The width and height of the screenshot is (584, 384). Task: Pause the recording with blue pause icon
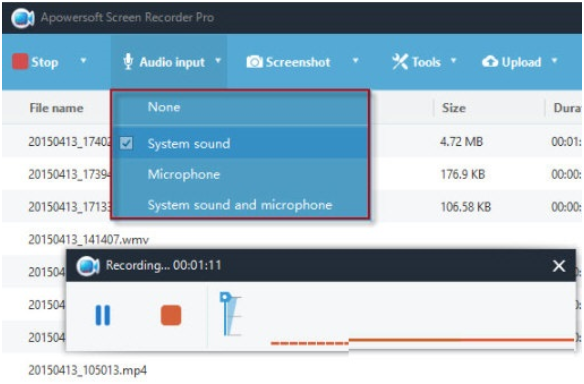click(103, 315)
